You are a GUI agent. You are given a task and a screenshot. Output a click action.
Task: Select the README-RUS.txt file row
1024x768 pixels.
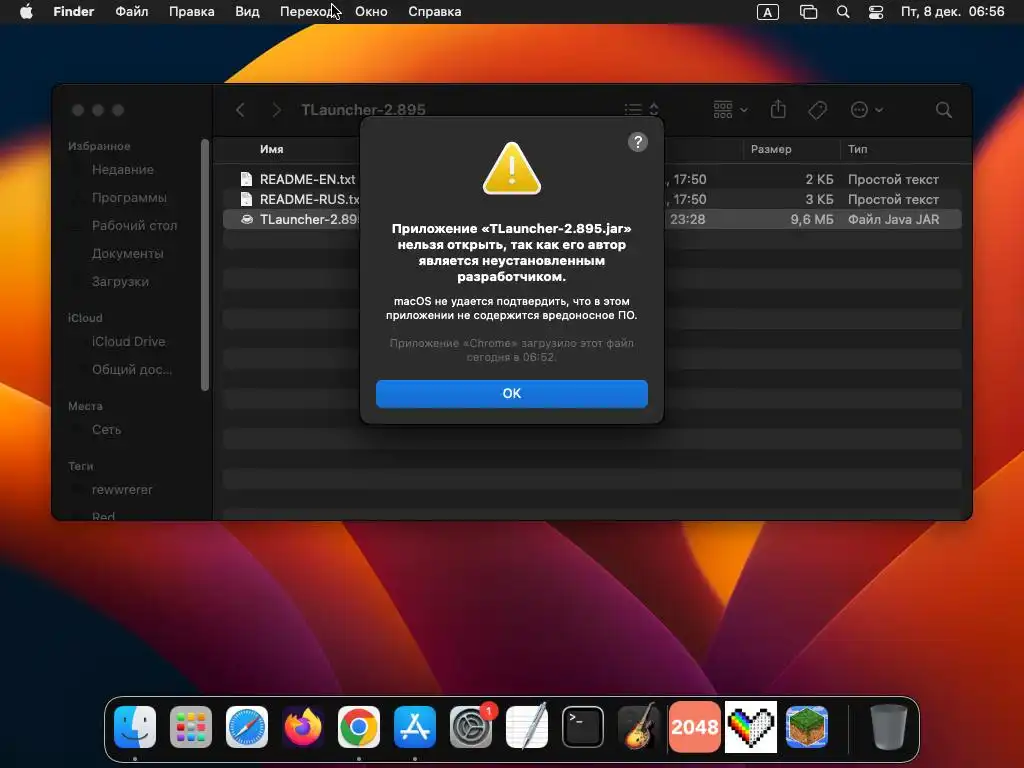click(x=592, y=199)
